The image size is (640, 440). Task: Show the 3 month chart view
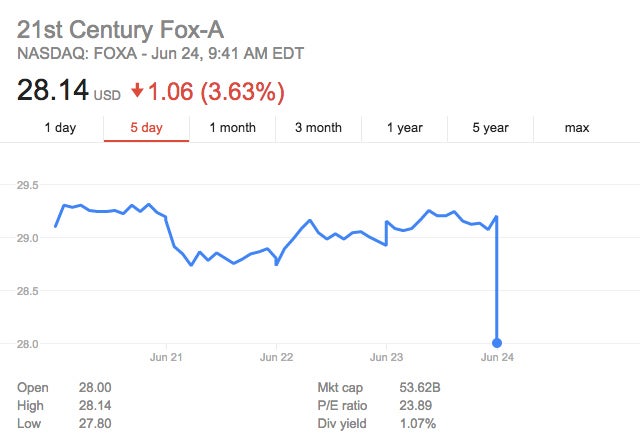(318, 128)
